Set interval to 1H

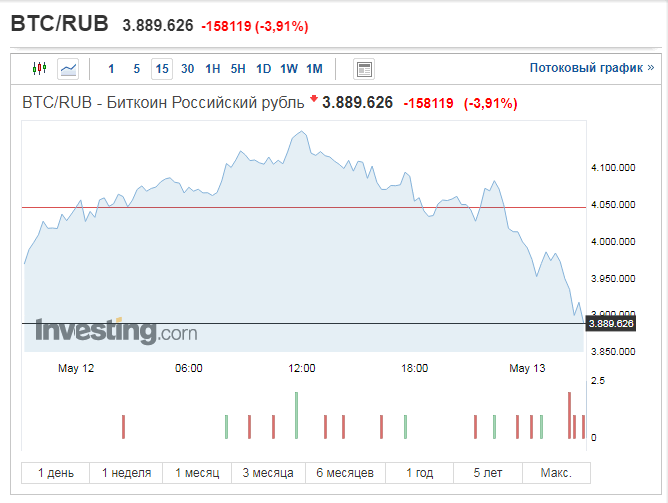[x=213, y=69]
